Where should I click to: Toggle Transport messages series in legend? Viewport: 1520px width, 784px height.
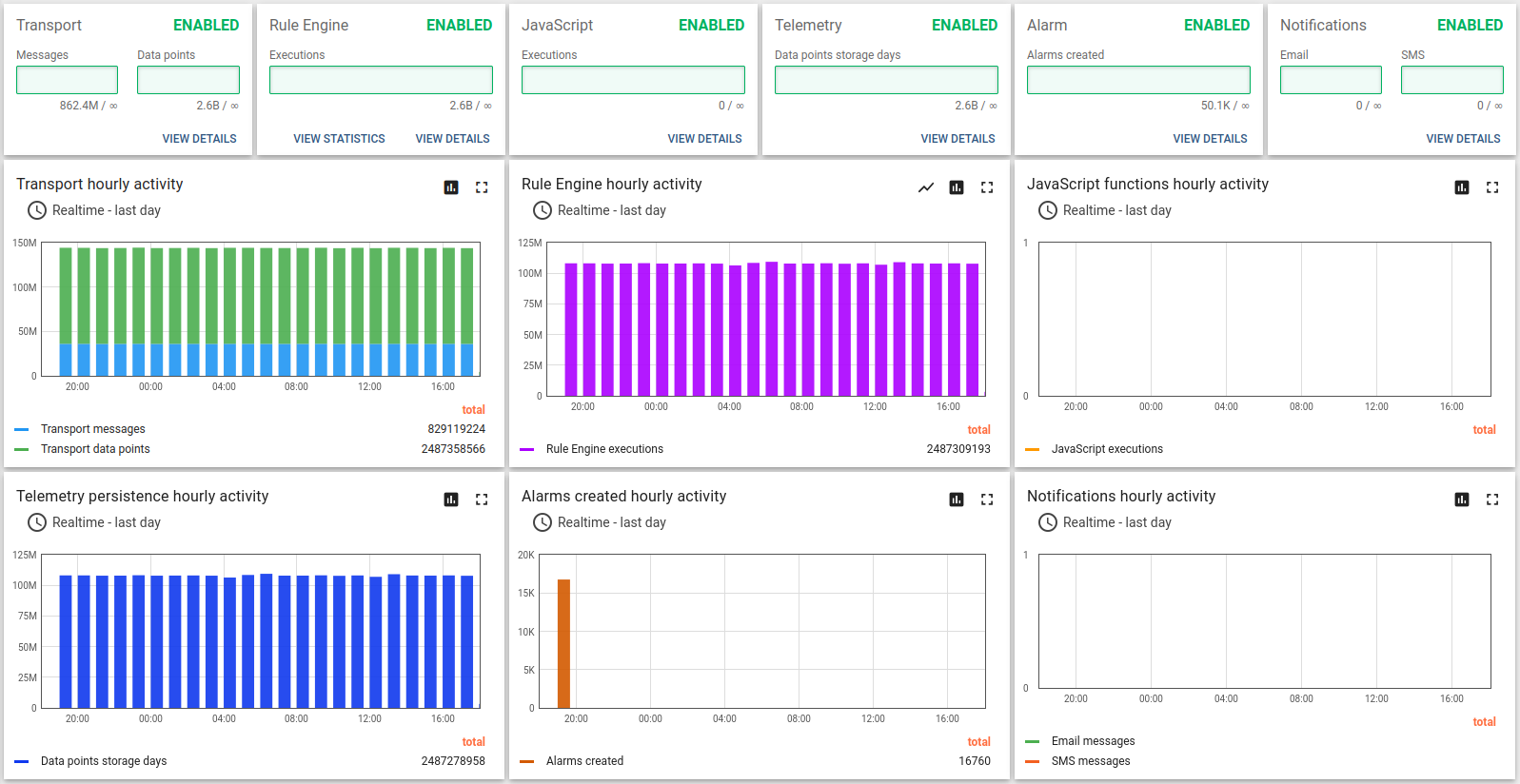pos(92,429)
